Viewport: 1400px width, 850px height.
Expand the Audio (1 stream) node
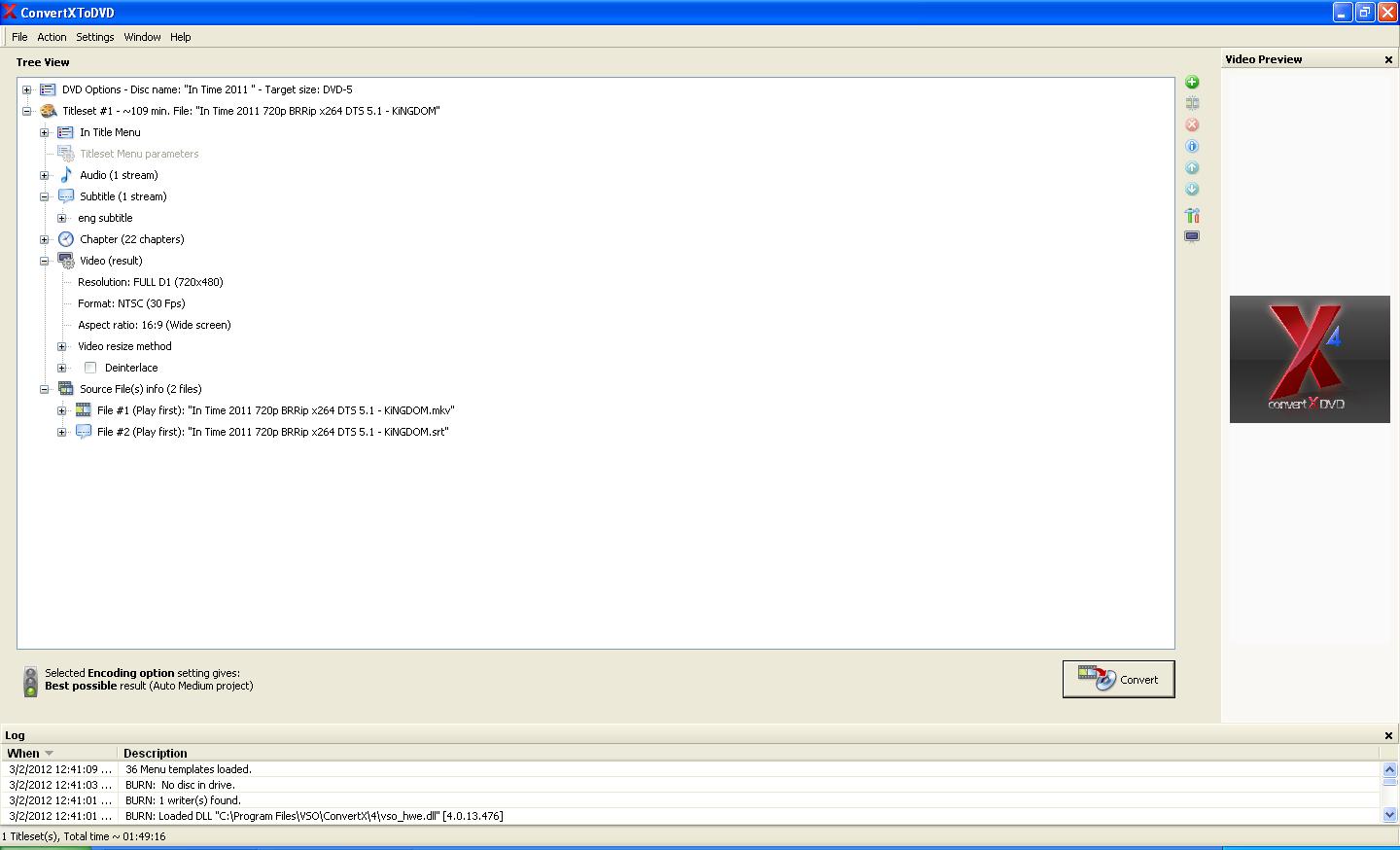(x=44, y=175)
